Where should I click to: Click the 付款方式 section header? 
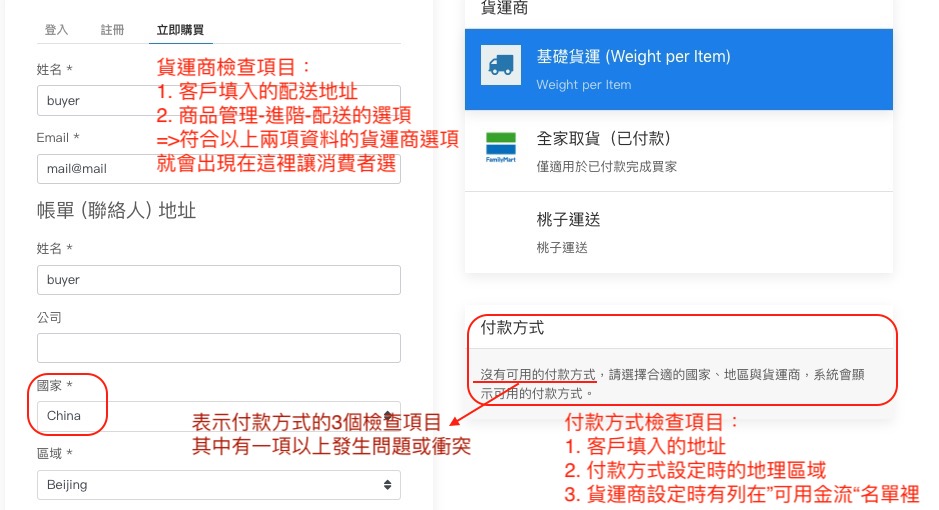[x=512, y=327]
